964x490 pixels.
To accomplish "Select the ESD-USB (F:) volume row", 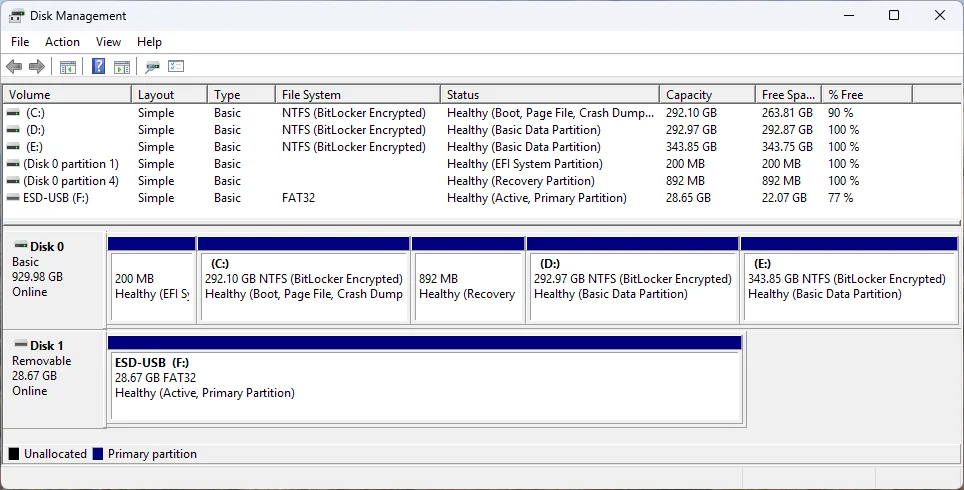I will click(482, 198).
